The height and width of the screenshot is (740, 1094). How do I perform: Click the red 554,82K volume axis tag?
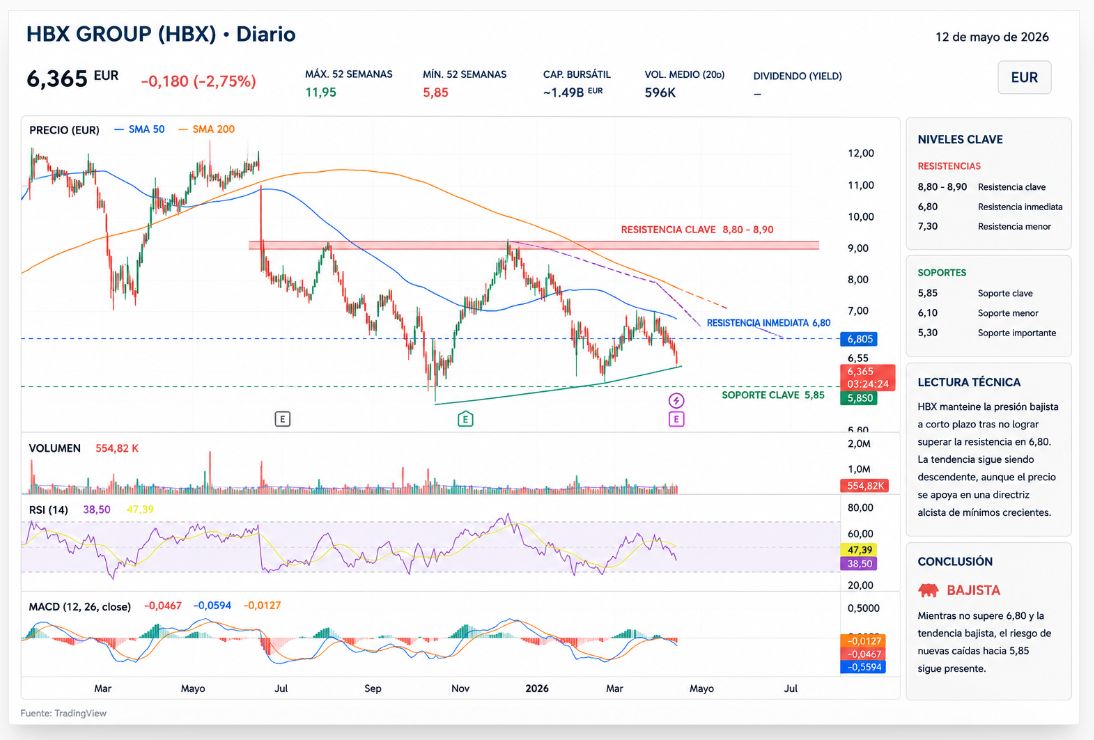[864, 486]
